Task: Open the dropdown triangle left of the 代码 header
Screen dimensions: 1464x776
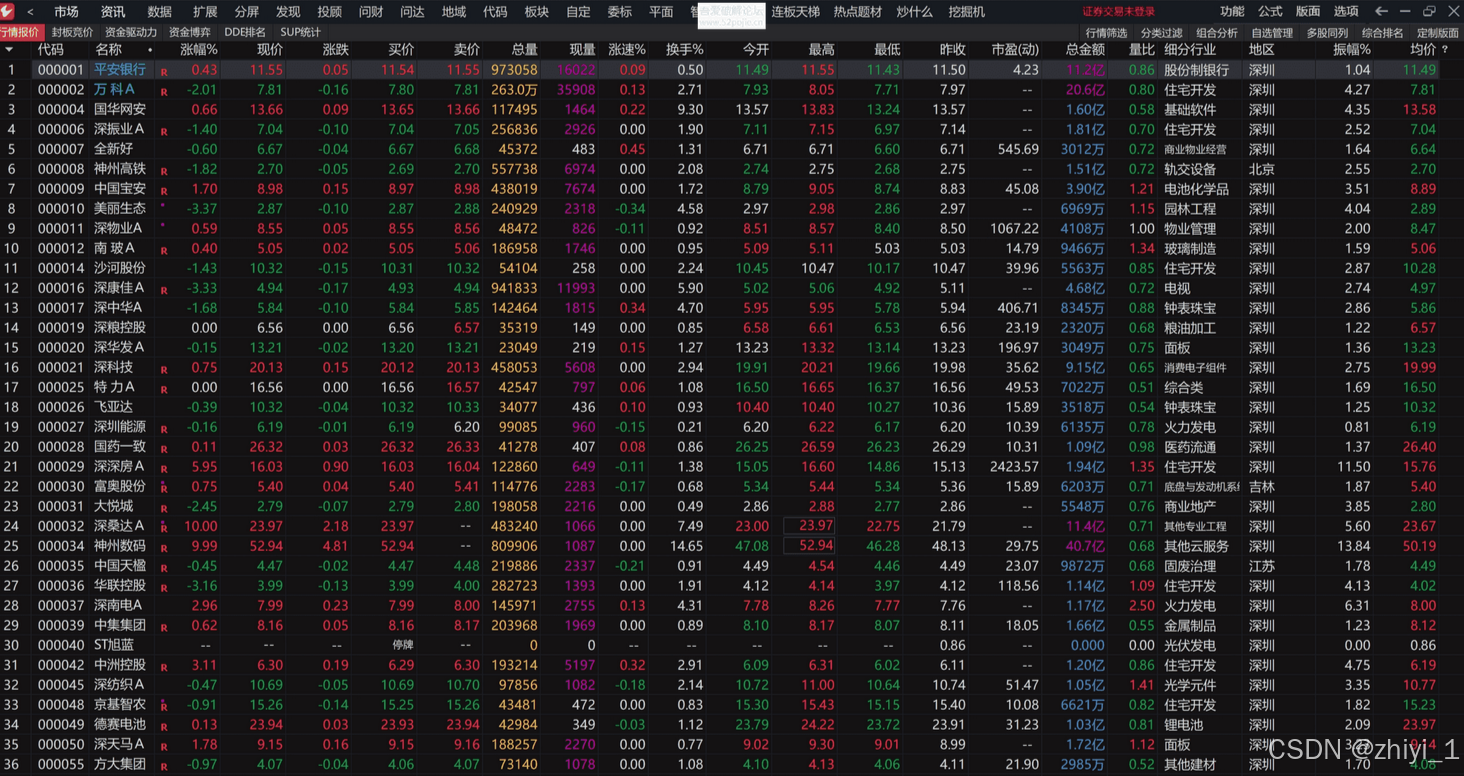Action: (10, 49)
